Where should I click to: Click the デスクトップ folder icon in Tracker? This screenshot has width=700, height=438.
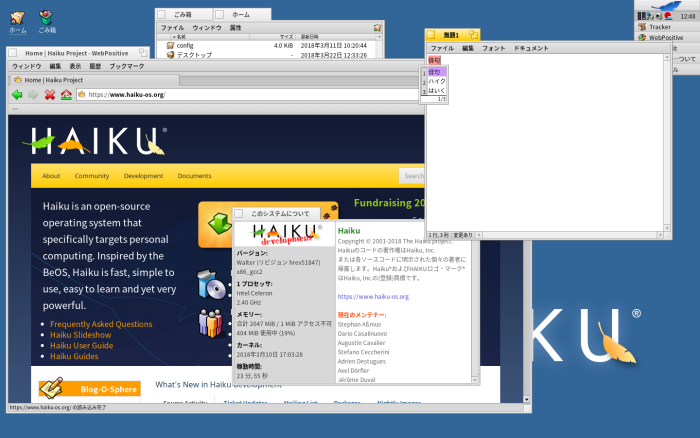(x=170, y=55)
